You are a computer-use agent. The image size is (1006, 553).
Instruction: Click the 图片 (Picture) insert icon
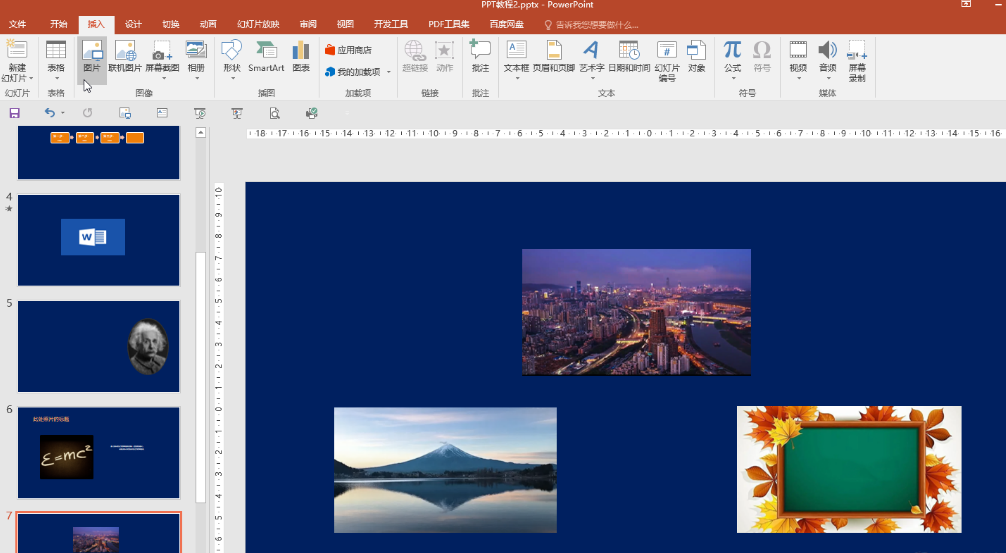92,56
